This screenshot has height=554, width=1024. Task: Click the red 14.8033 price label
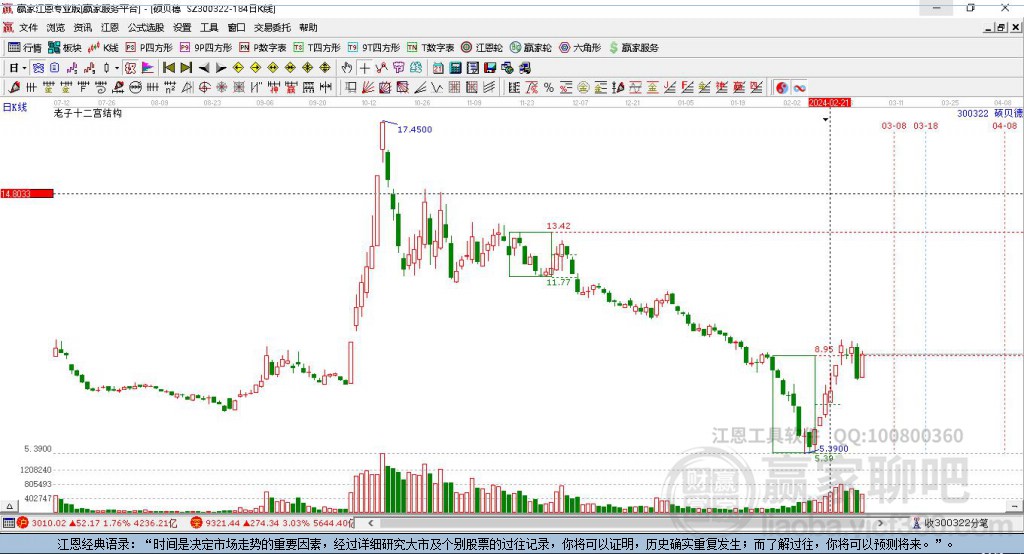coord(27,193)
